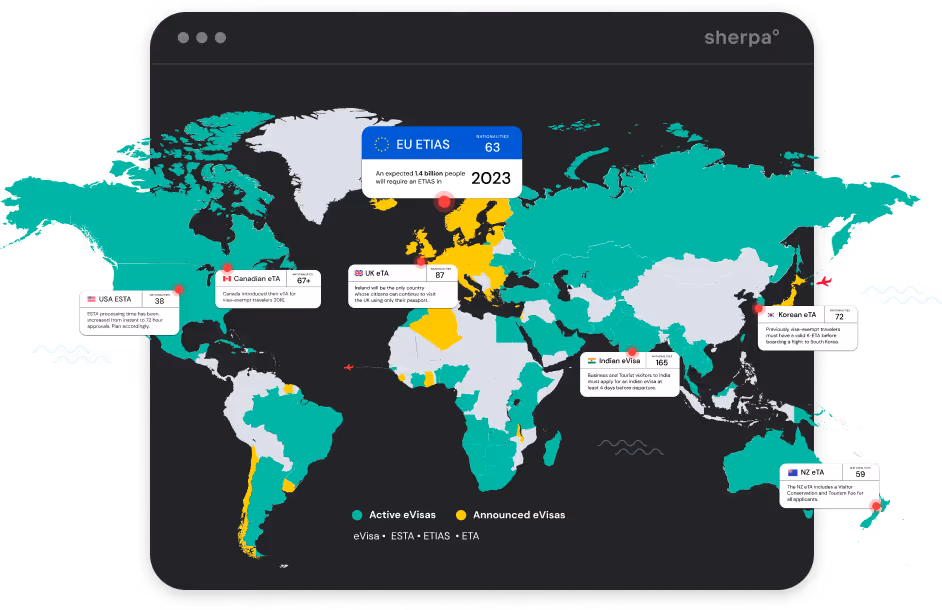The image size is (942, 610).
Task: Click the 1.4 billion people ETIAS description
Action: (x=420, y=177)
